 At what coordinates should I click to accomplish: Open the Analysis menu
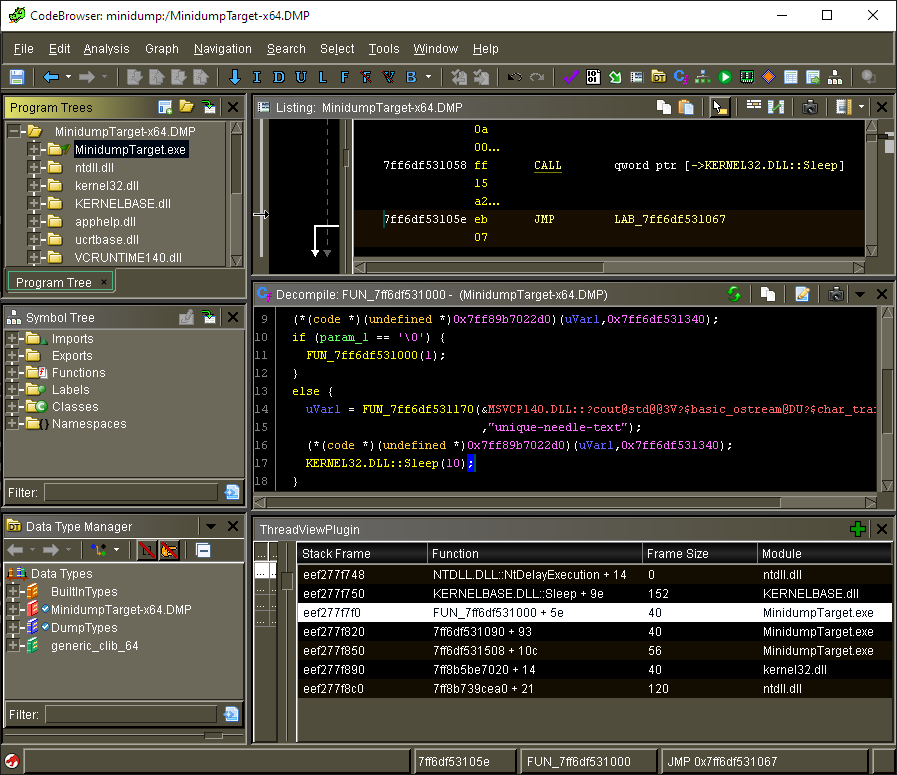[106, 49]
